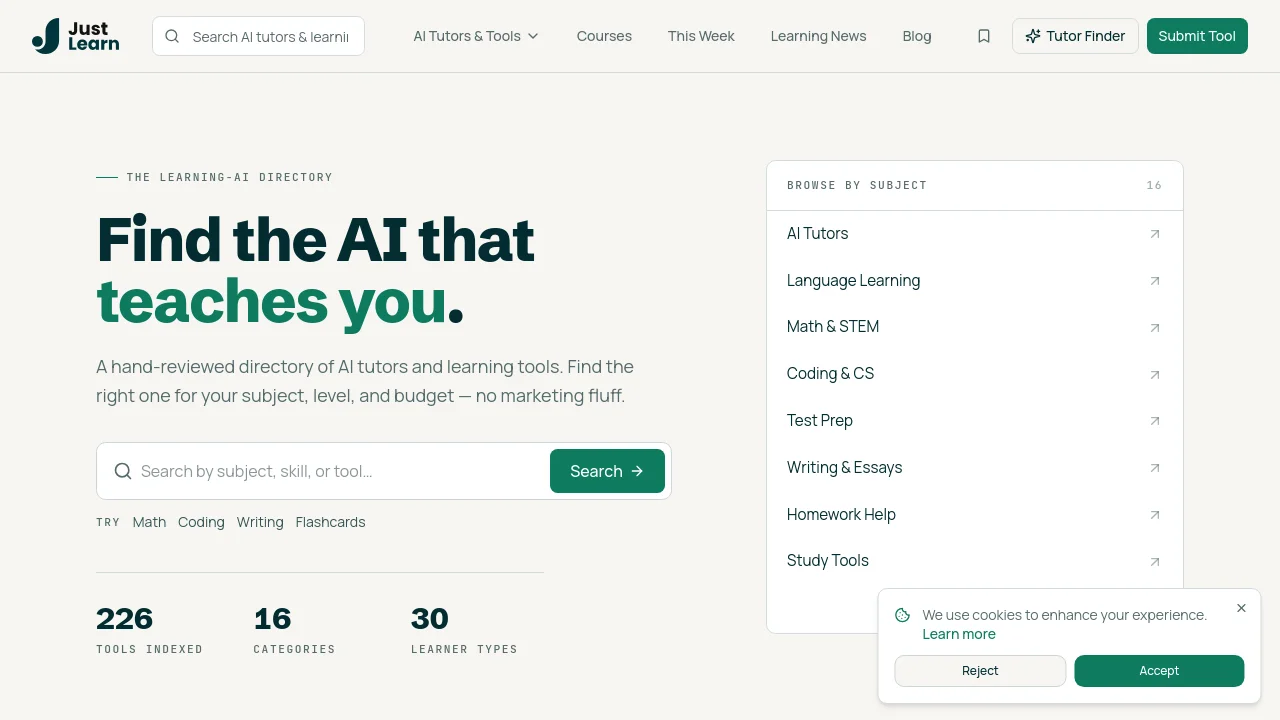Dismiss the cookie banner with the X
Screen dimensions: 1280x720
pyautogui.click(x=1241, y=608)
